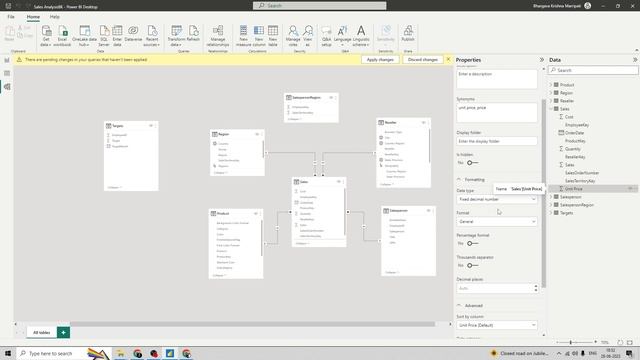The height and width of the screenshot is (360, 640).
Task: Toggle the Is hidden switch
Action: pyautogui.click(x=472, y=162)
